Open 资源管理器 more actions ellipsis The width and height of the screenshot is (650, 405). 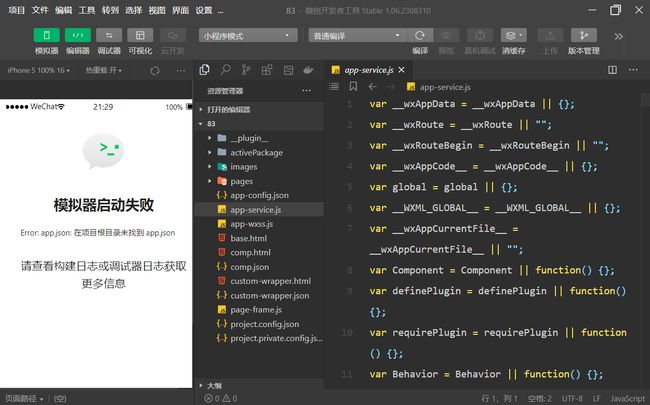pyautogui.click(x=306, y=90)
